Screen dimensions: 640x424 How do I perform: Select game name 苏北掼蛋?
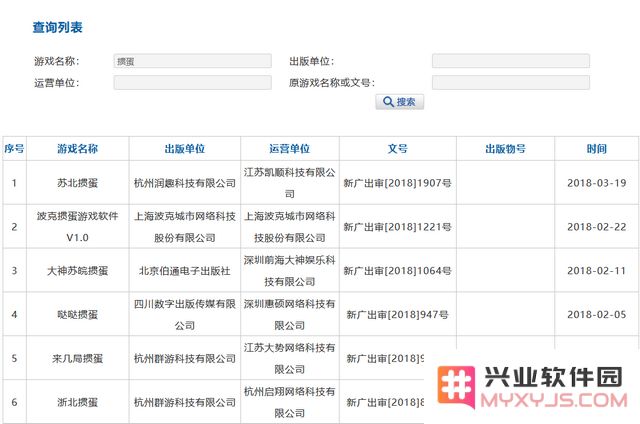(x=78, y=183)
